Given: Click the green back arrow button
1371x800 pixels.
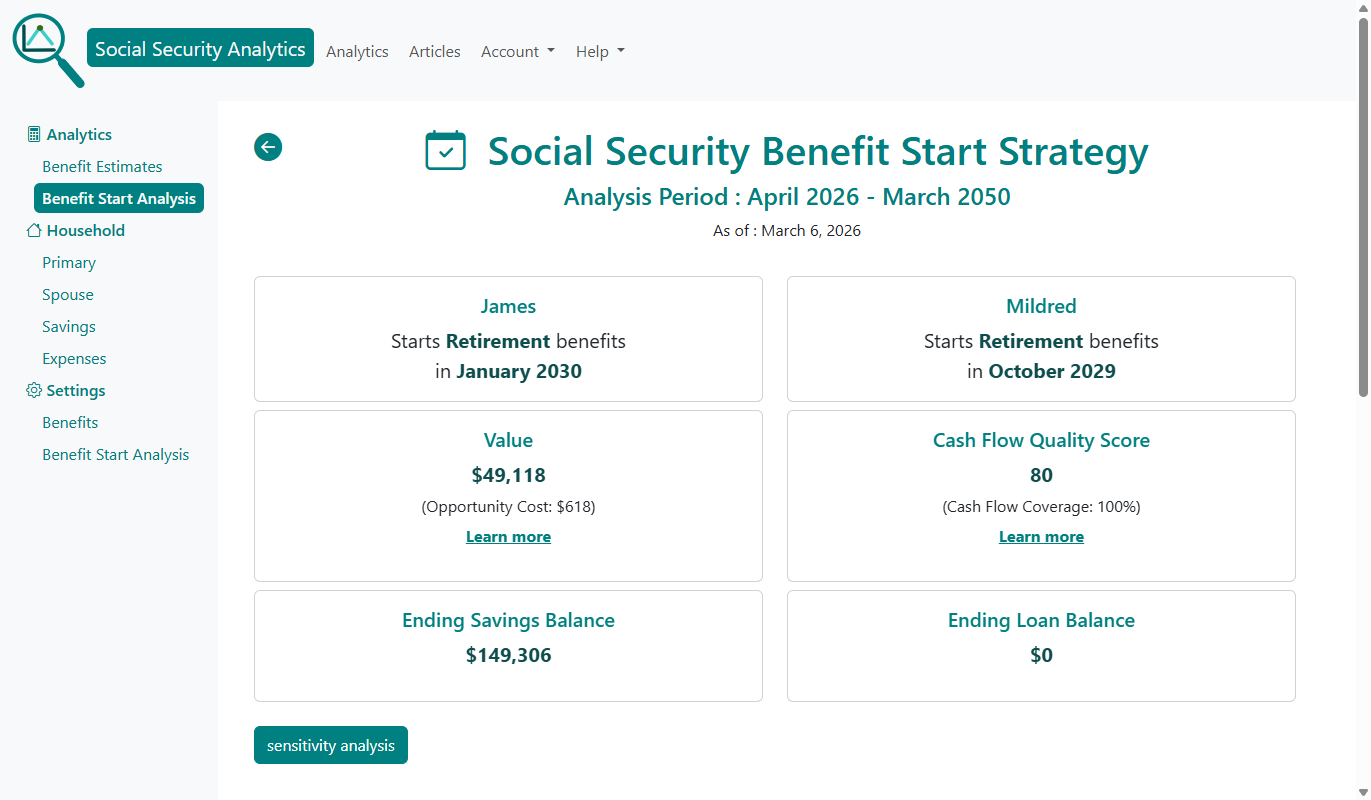Looking at the screenshot, I should pyautogui.click(x=267, y=147).
